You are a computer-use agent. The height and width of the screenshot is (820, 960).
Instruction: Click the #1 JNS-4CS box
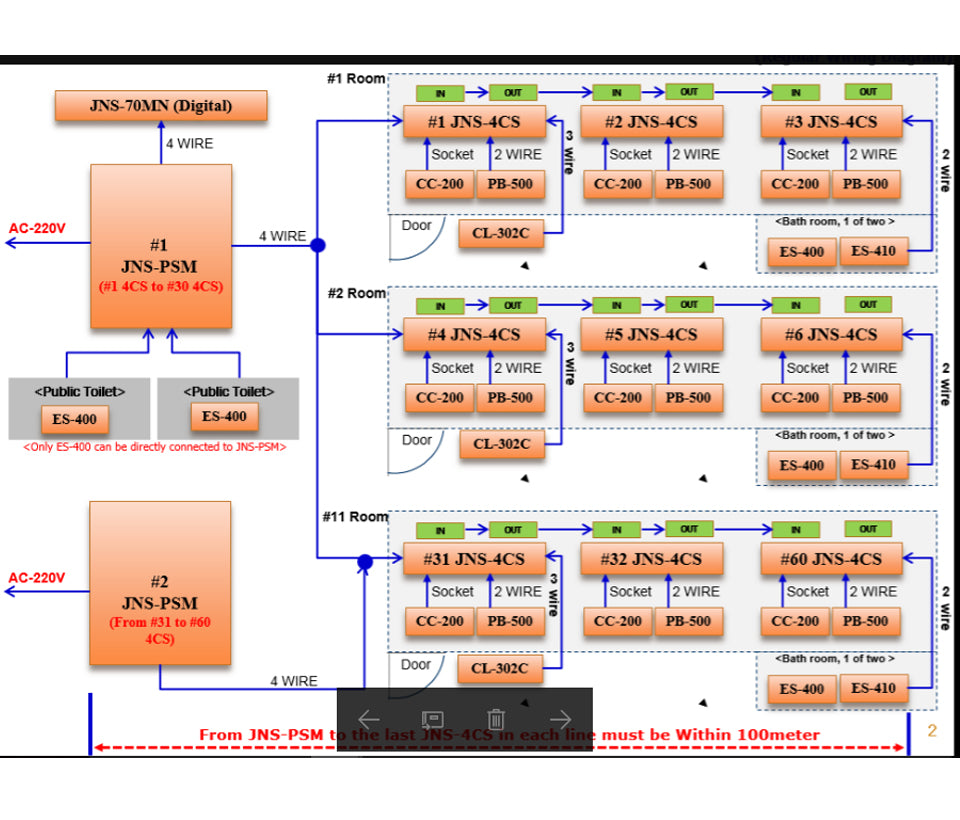(475, 122)
